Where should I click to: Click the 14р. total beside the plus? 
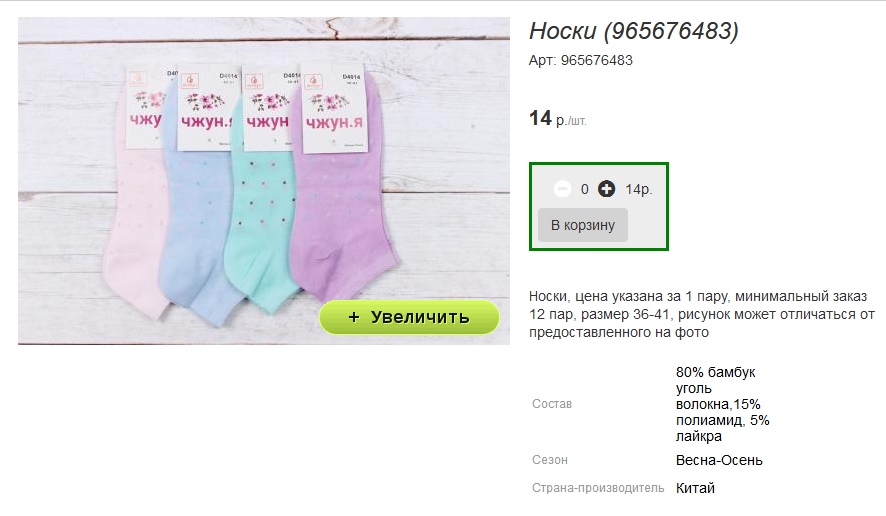click(x=639, y=189)
